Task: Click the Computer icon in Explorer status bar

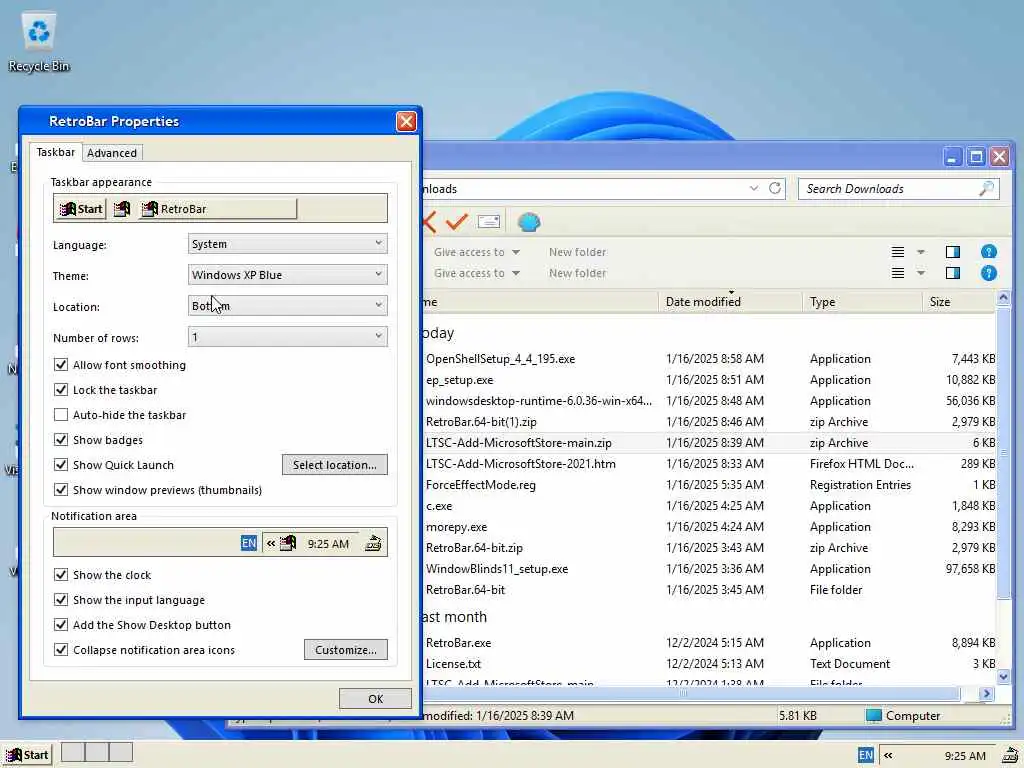Action: click(x=873, y=716)
